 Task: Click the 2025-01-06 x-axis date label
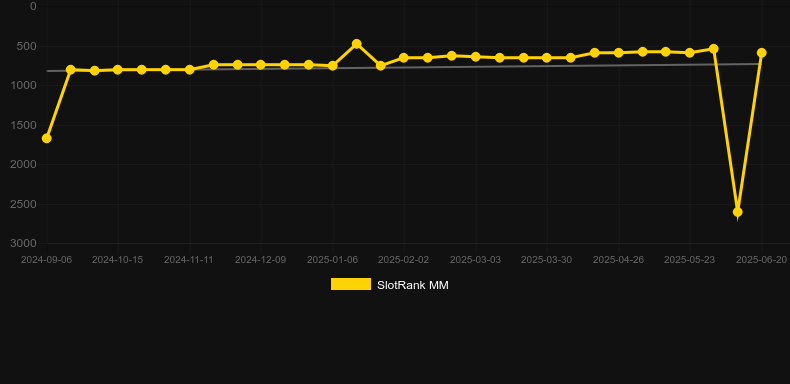(333, 260)
